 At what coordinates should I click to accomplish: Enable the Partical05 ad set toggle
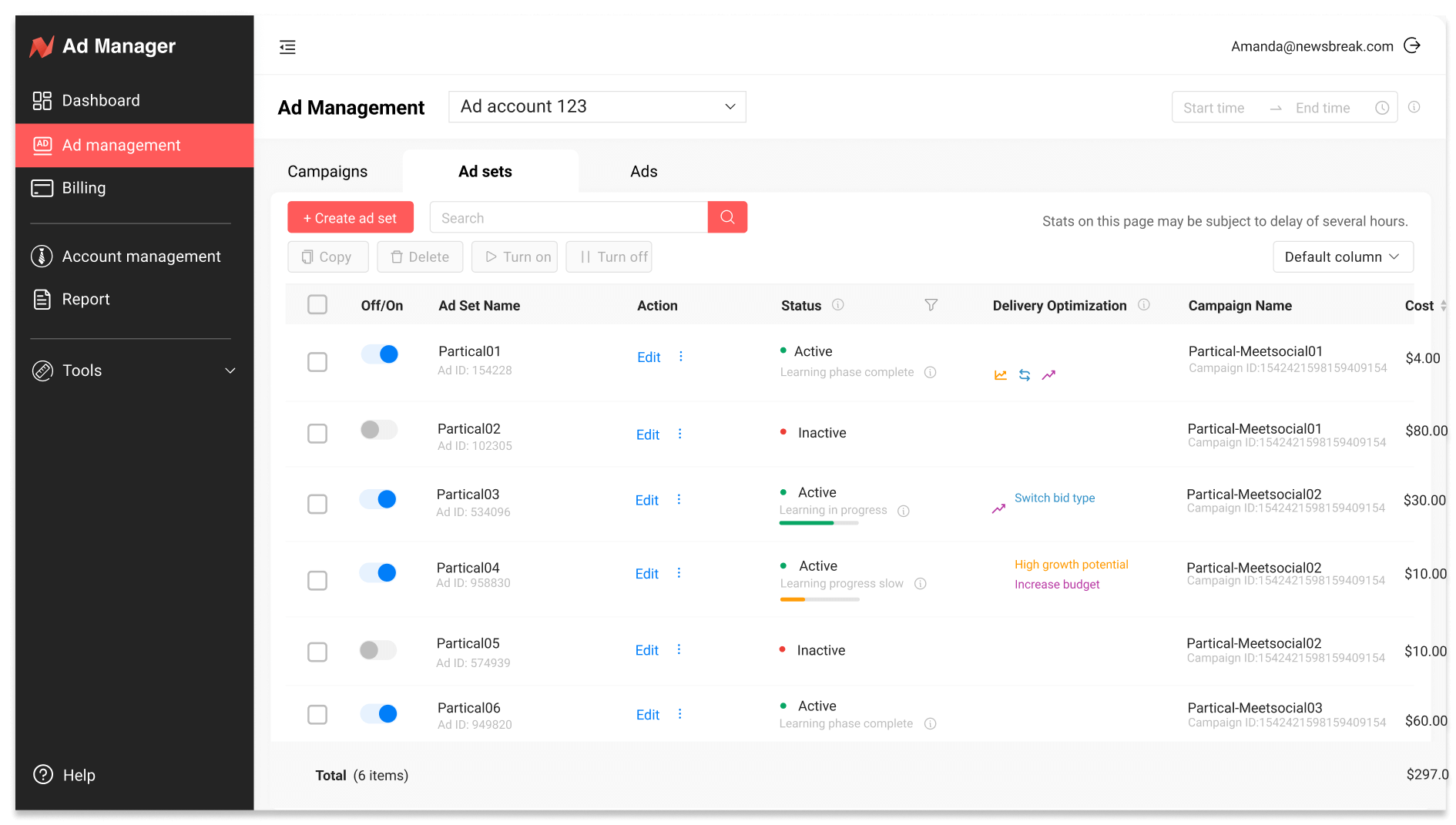click(x=377, y=650)
